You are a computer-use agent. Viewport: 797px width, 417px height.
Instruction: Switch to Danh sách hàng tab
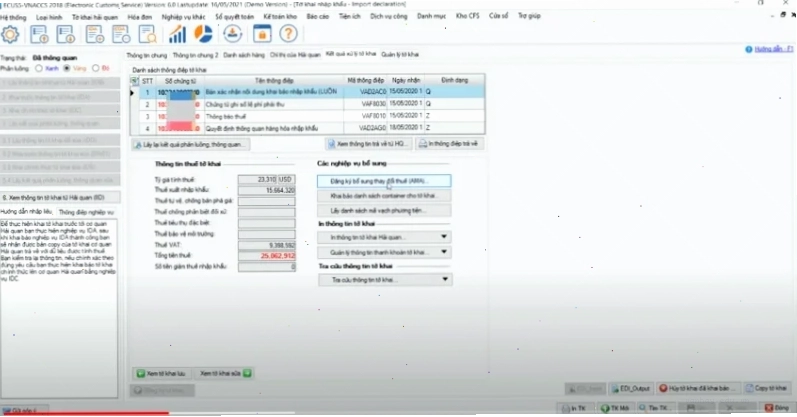[x=244, y=55]
